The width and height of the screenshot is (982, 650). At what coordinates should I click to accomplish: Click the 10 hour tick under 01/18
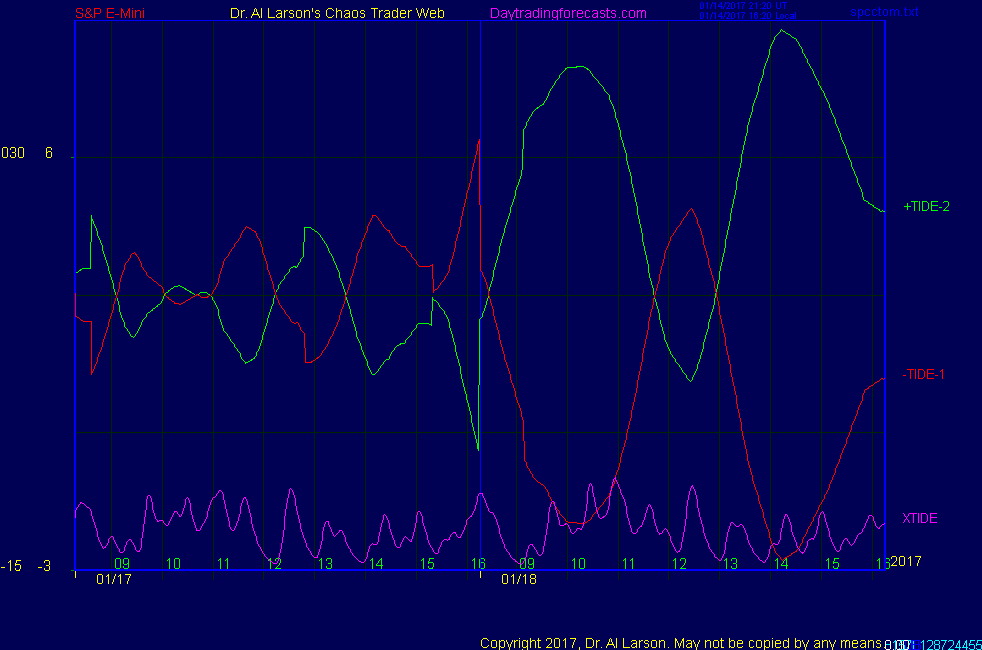click(x=578, y=564)
